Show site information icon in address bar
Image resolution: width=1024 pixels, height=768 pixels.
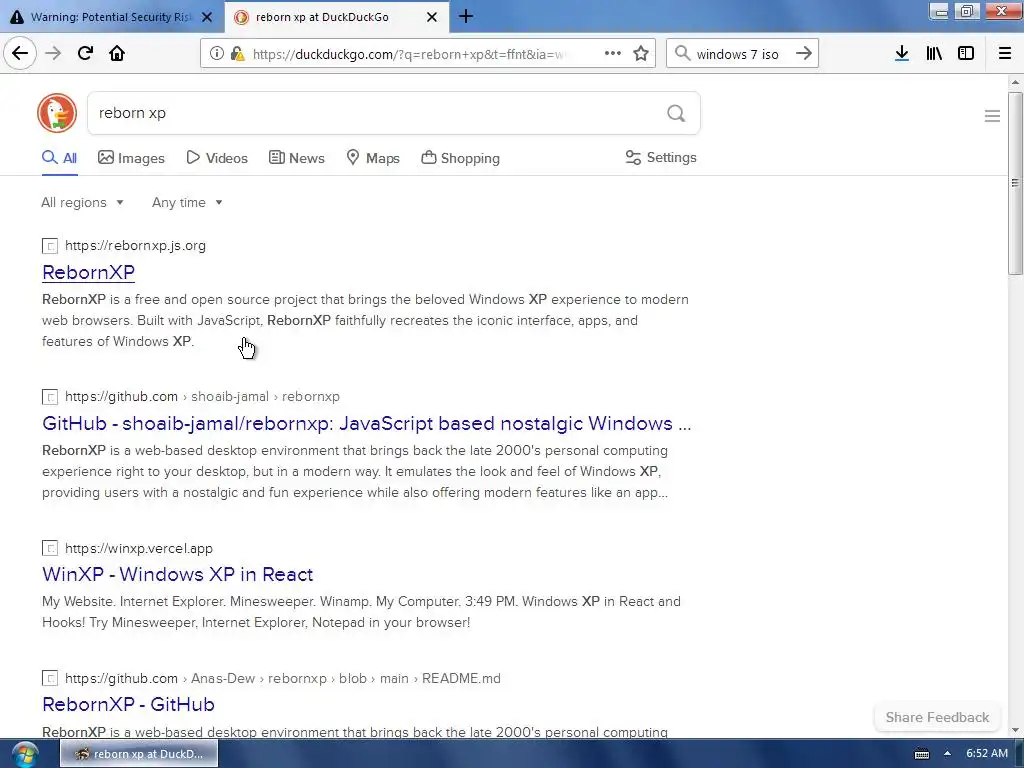[217, 54]
